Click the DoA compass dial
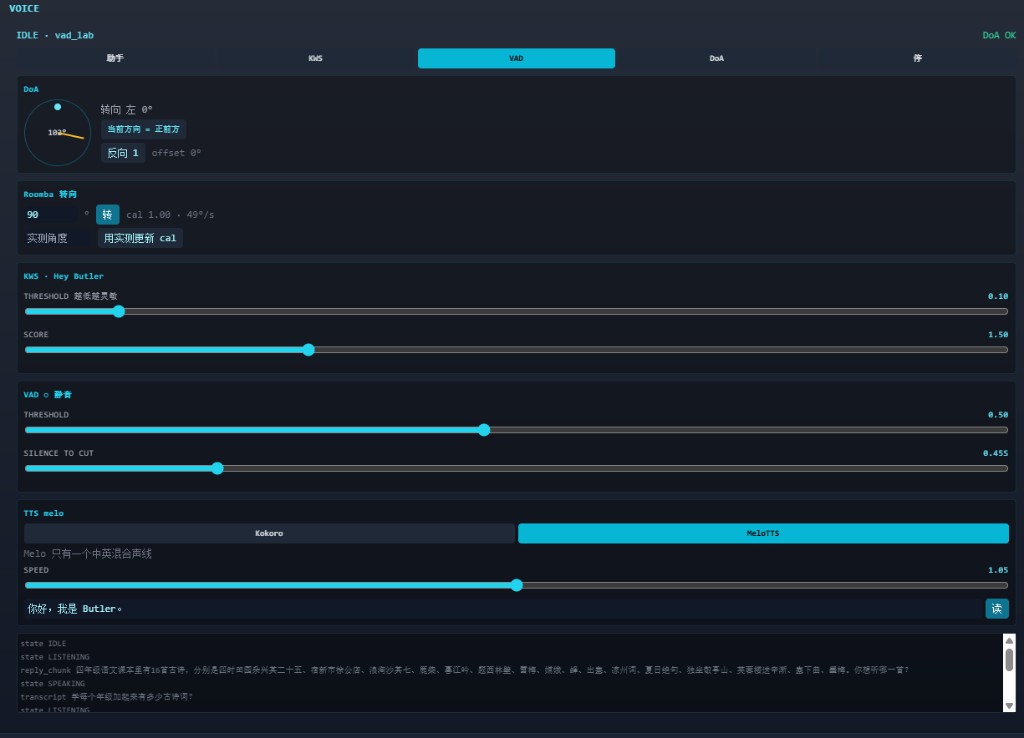This screenshot has height=738, width=1024. [x=57, y=133]
